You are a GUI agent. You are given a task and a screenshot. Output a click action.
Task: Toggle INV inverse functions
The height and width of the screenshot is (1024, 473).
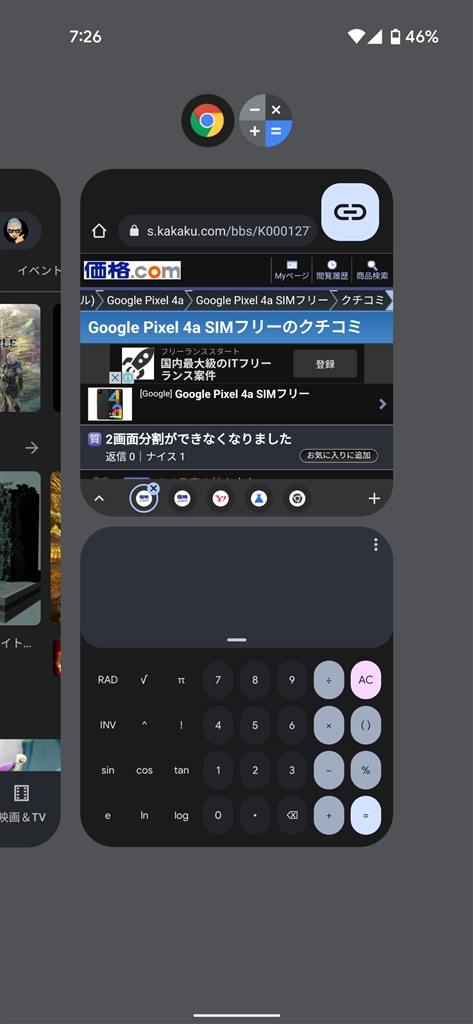108,725
